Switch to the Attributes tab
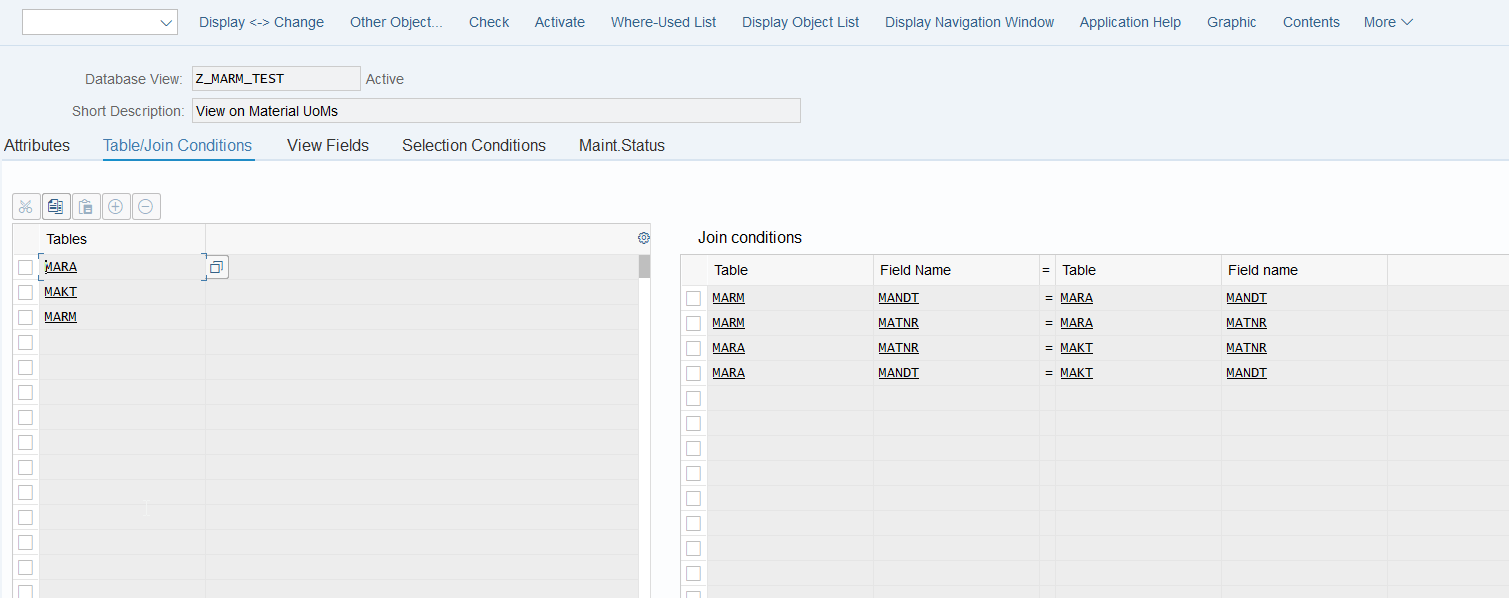Image resolution: width=1509 pixels, height=598 pixels. coord(37,145)
